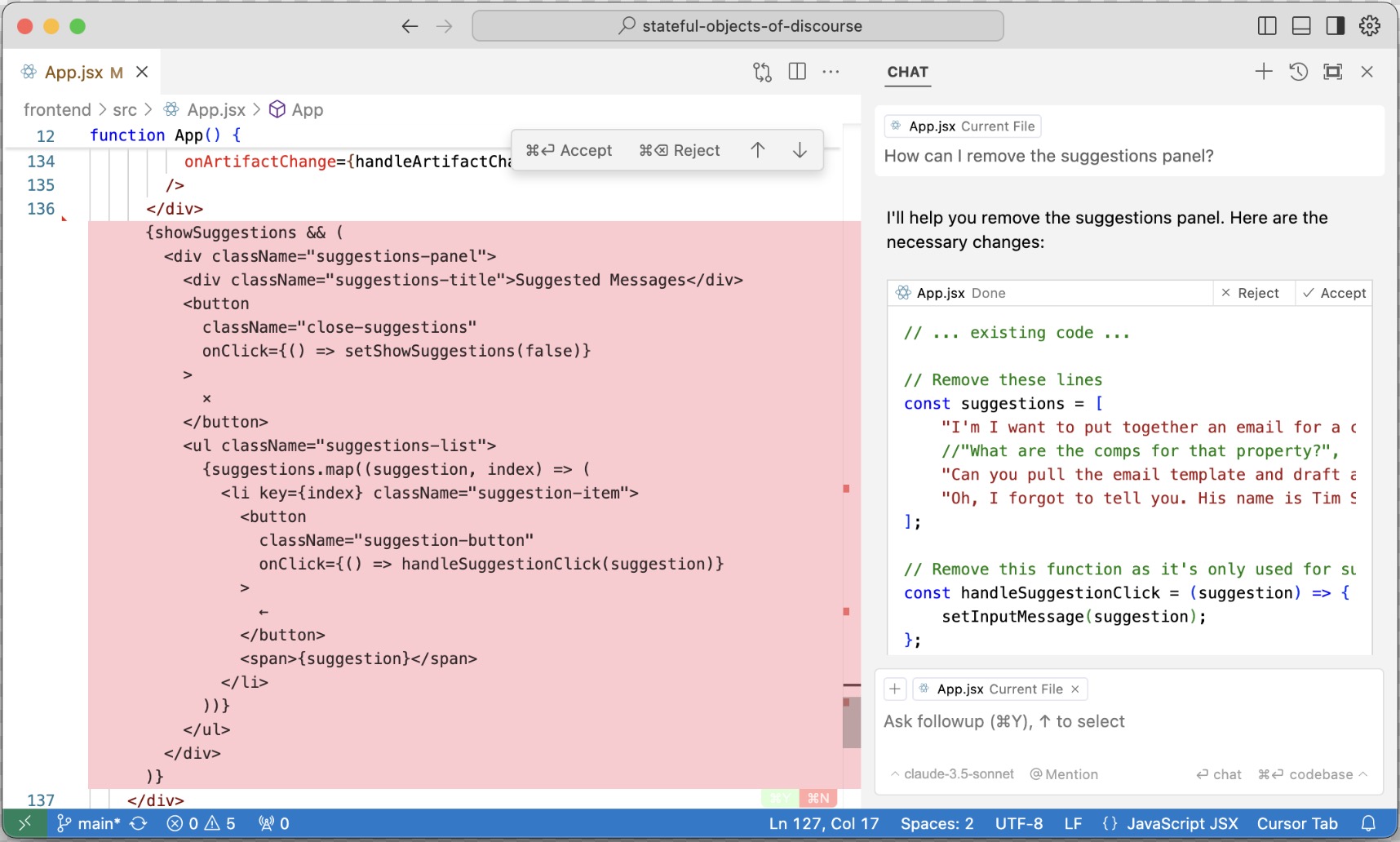1400x842 pixels.
Task: Reject the App.jsx edit in the chat panel
Action: coord(1252,293)
